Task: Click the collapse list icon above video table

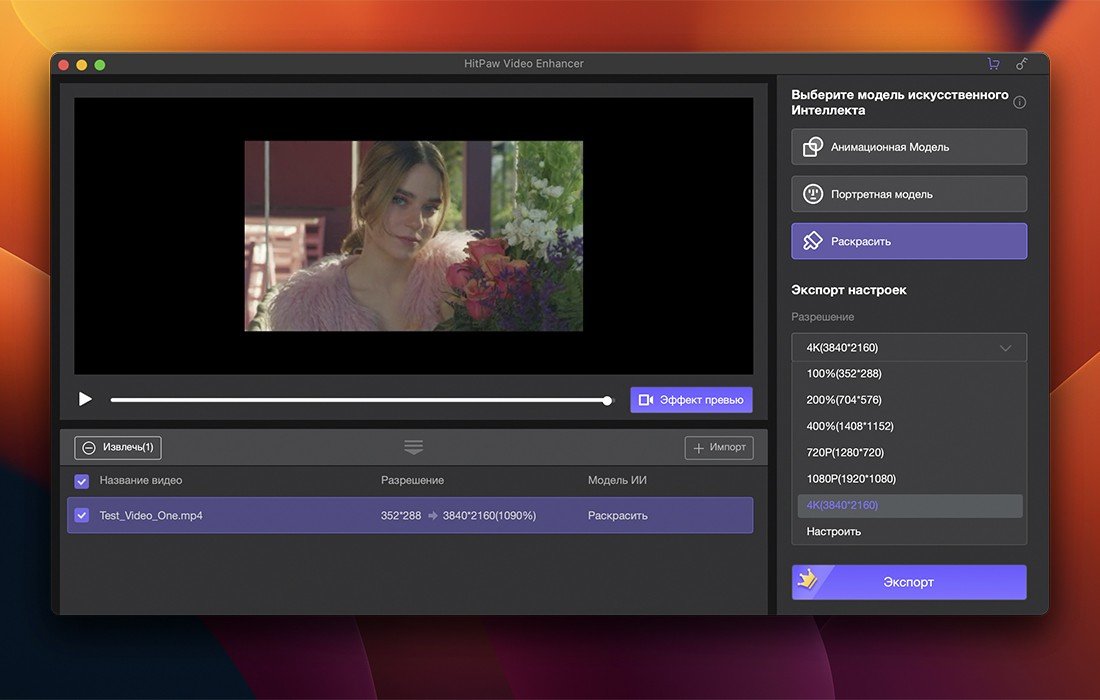Action: (414, 447)
